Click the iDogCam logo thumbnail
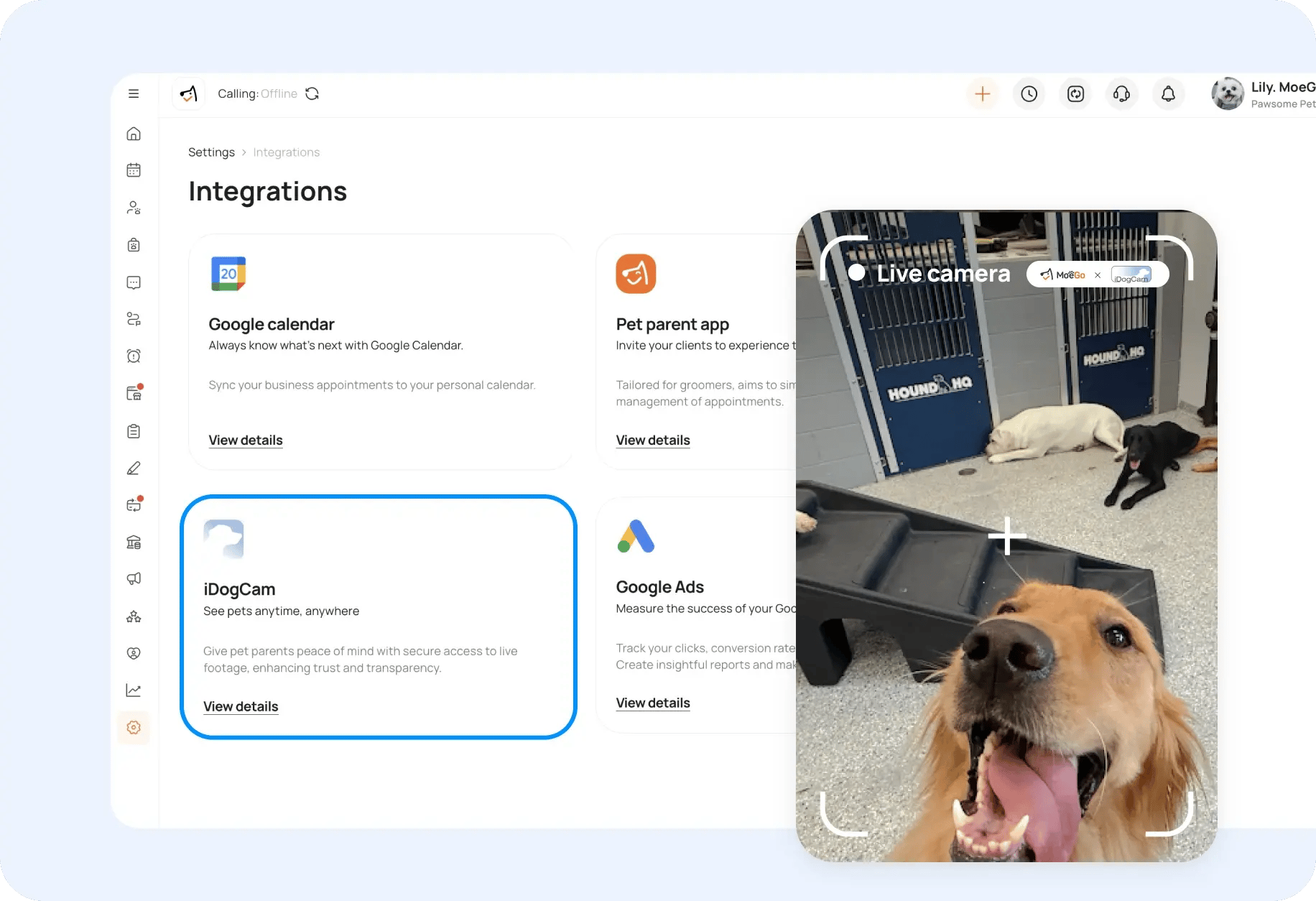This screenshot has height=901, width=1316. coord(223,539)
